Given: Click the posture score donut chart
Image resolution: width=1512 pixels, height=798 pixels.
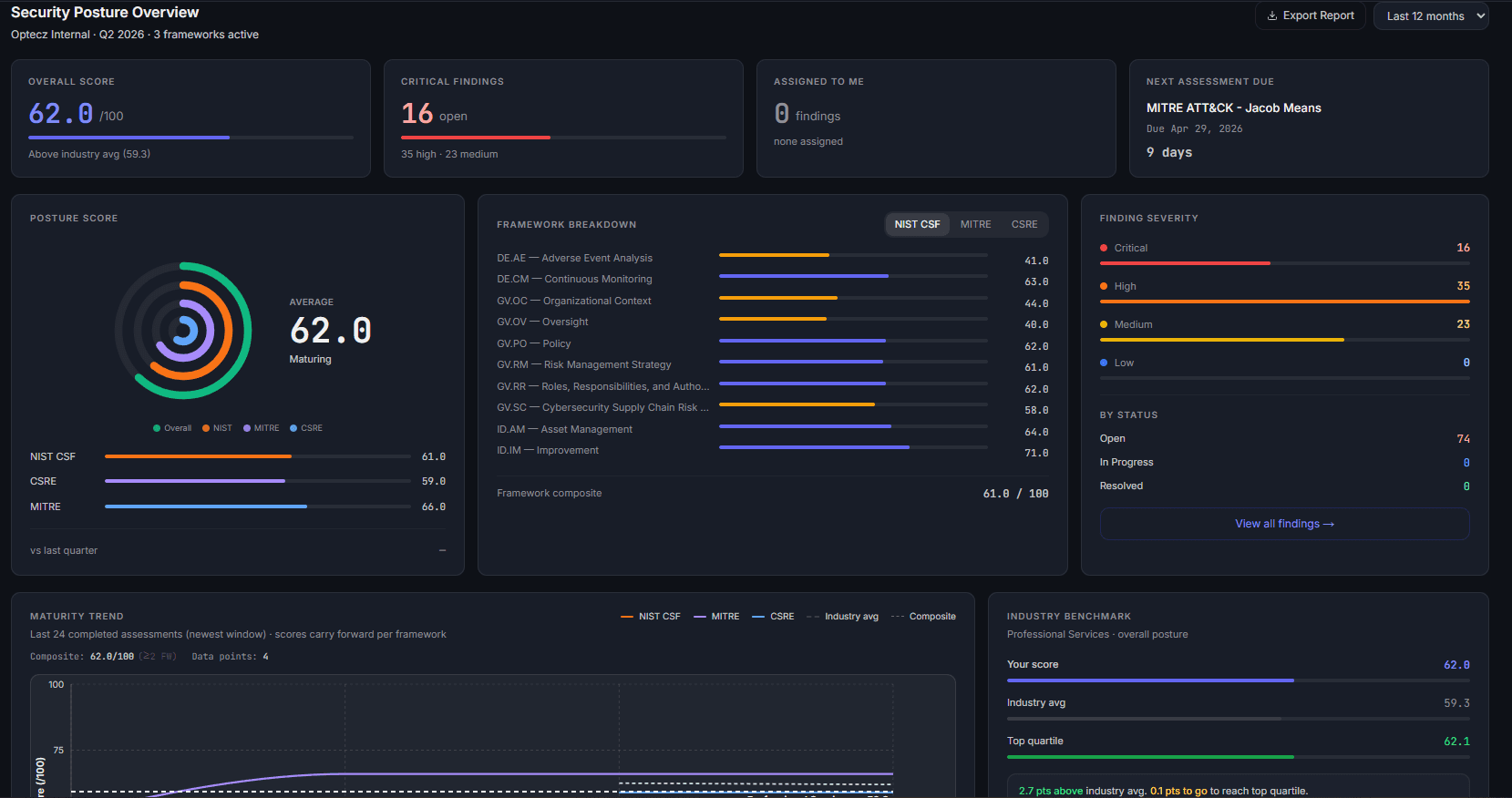Looking at the screenshot, I should pyautogui.click(x=183, y=331).
